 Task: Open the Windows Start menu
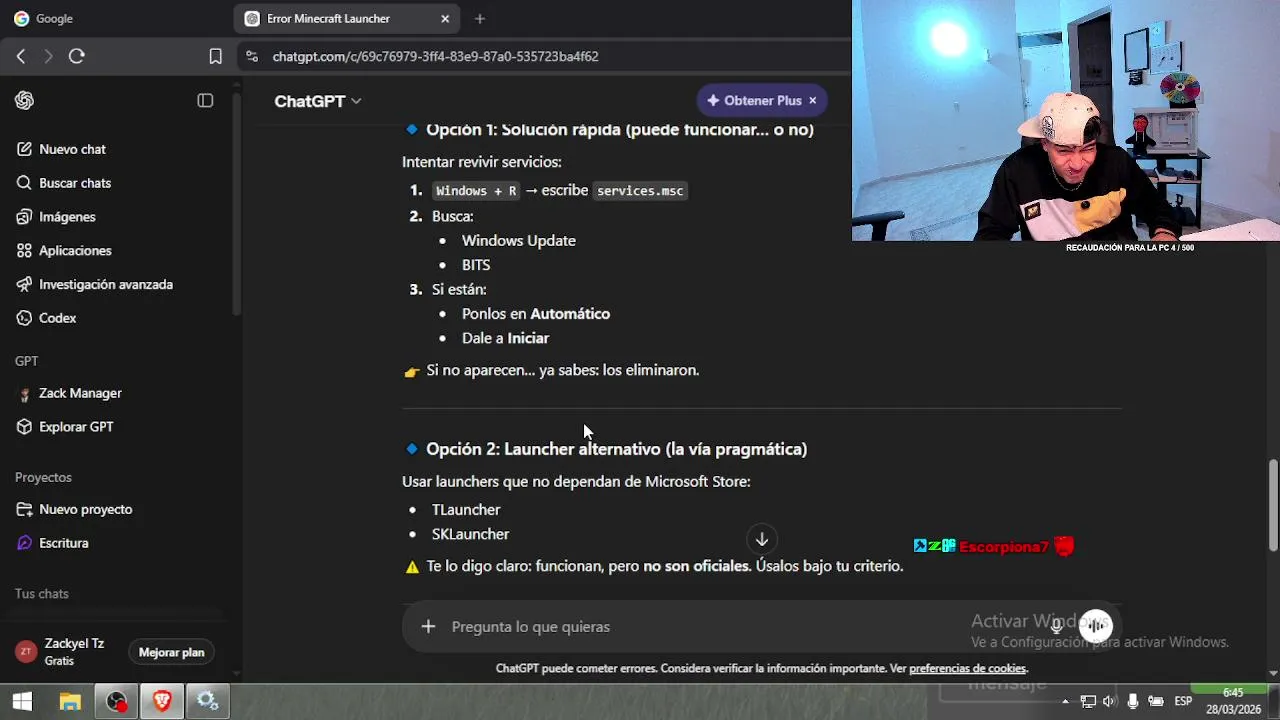coord(22,702)
